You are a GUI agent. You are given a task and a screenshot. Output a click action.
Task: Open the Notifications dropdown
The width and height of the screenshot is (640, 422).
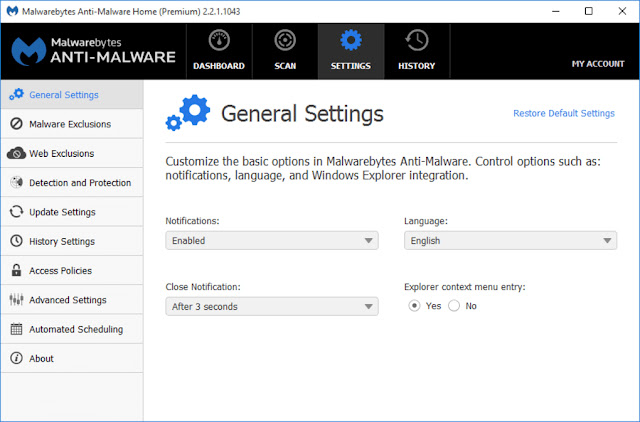pyautogui.click(x=272, y=240)
